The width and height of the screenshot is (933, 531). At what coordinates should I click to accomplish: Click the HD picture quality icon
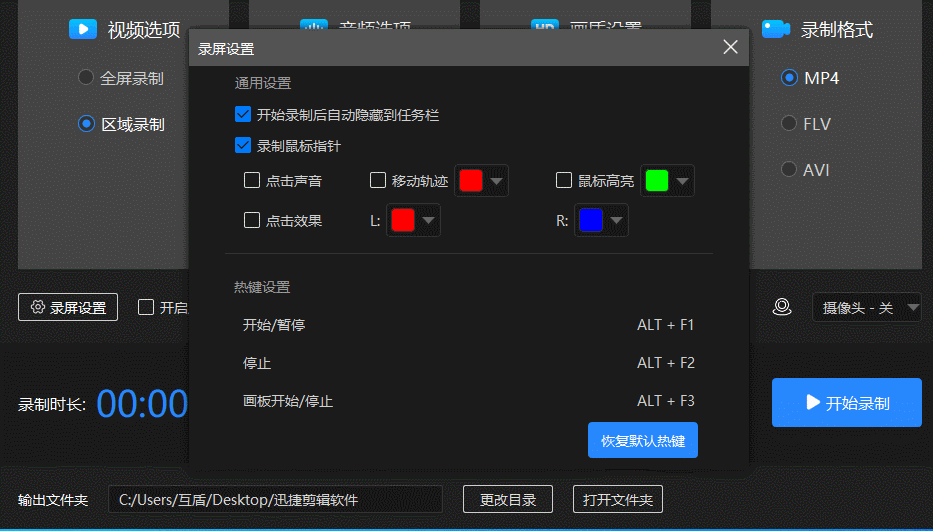pyautogui.click(x=544, y=27)
